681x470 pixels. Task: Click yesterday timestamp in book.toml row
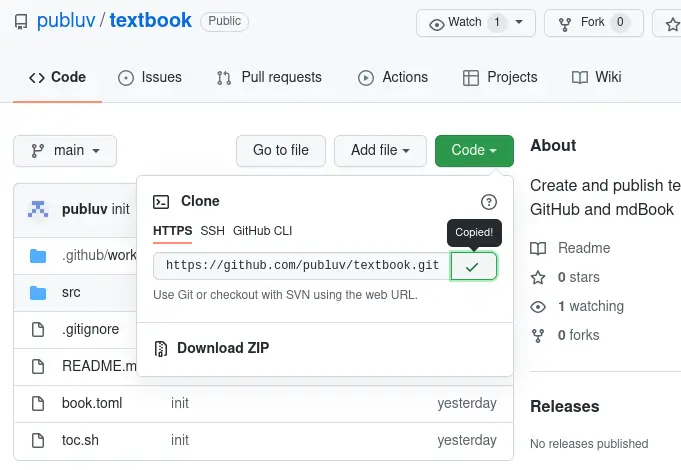(x=467, y=403)
